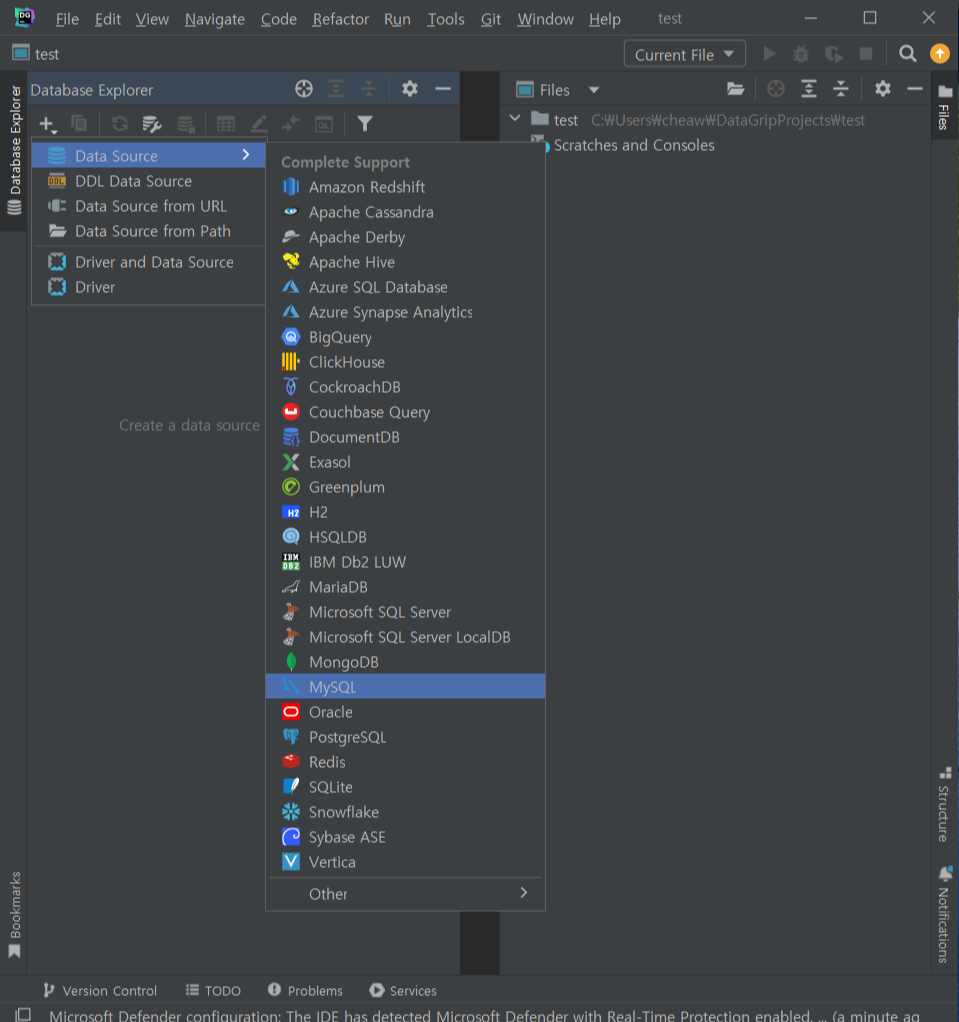Screen dimensions: 959x1022
Task: Click Microsoft Defender configuration status message
Action: pos(484,1015)
